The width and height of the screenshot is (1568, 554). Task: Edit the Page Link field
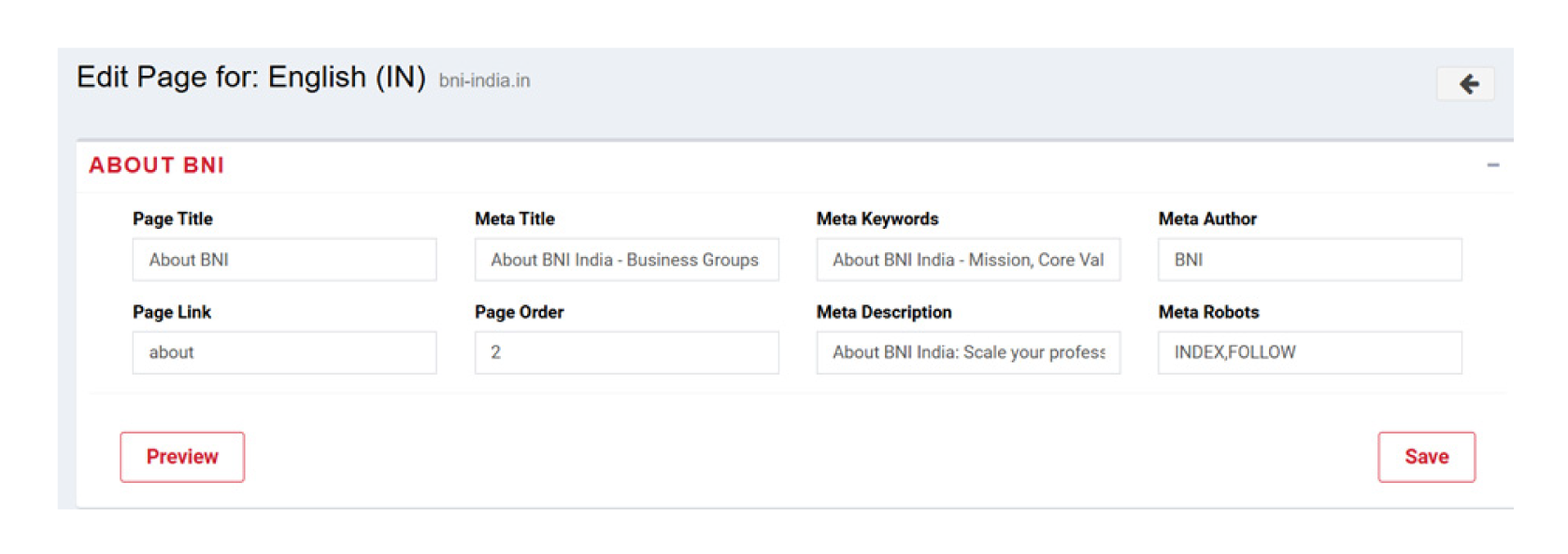[x=284, y=352]
